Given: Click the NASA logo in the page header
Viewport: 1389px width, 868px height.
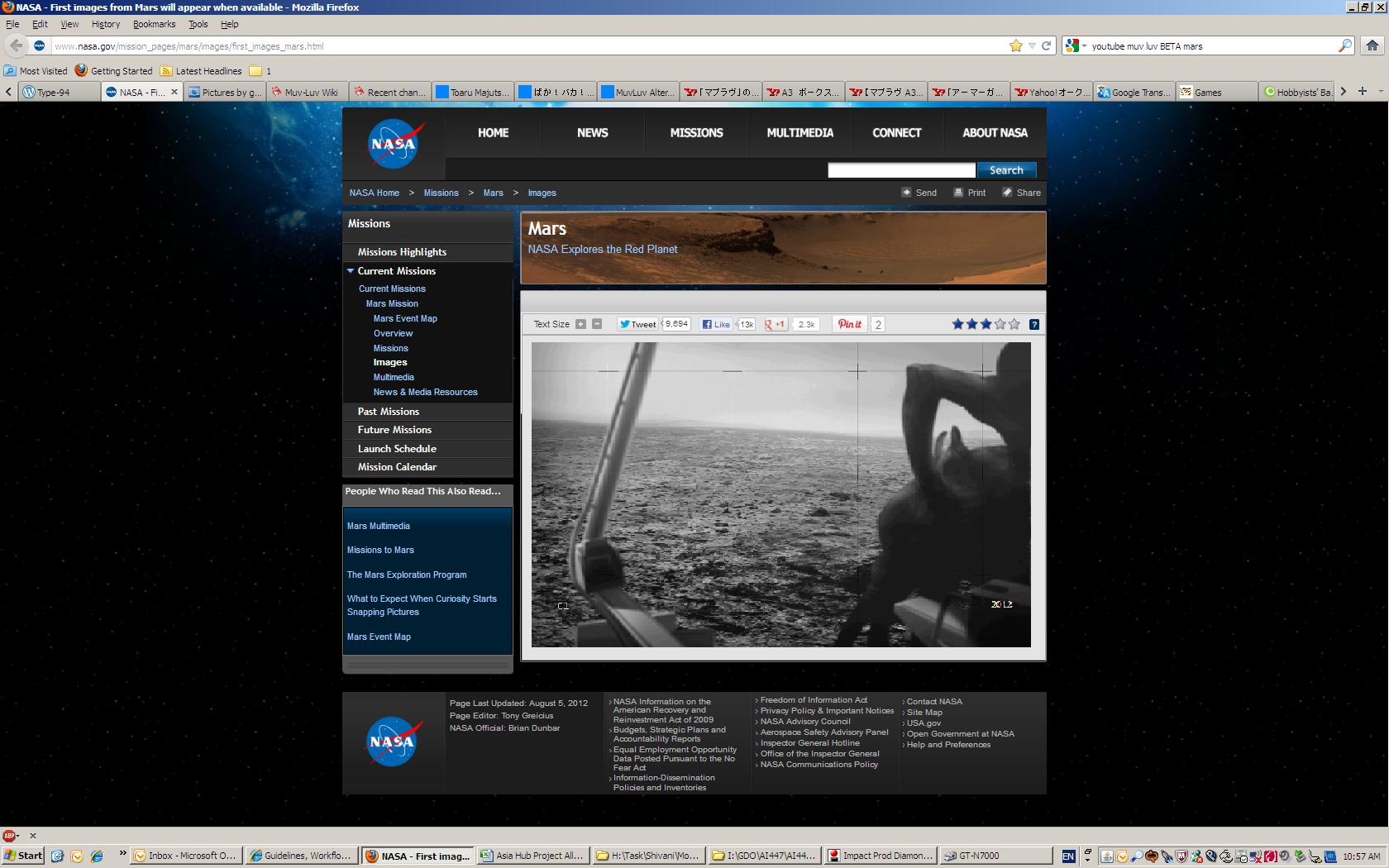Looking at the screenshot, I should coord(394,144).
